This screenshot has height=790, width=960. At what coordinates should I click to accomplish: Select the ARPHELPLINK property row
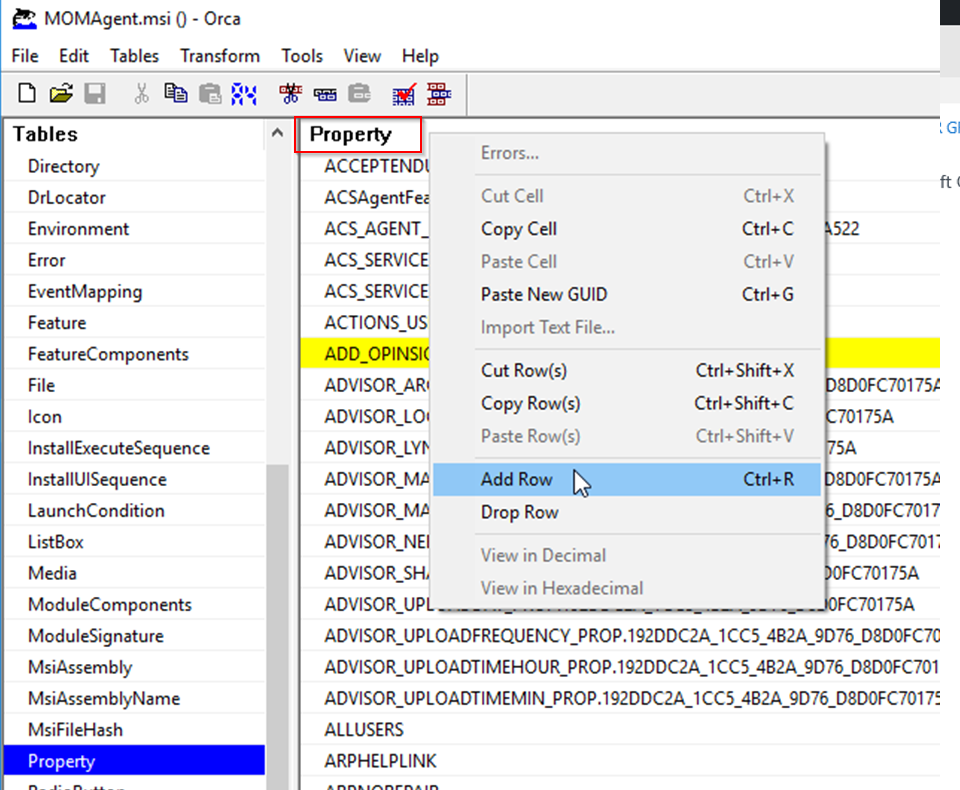tap(380, 761)
